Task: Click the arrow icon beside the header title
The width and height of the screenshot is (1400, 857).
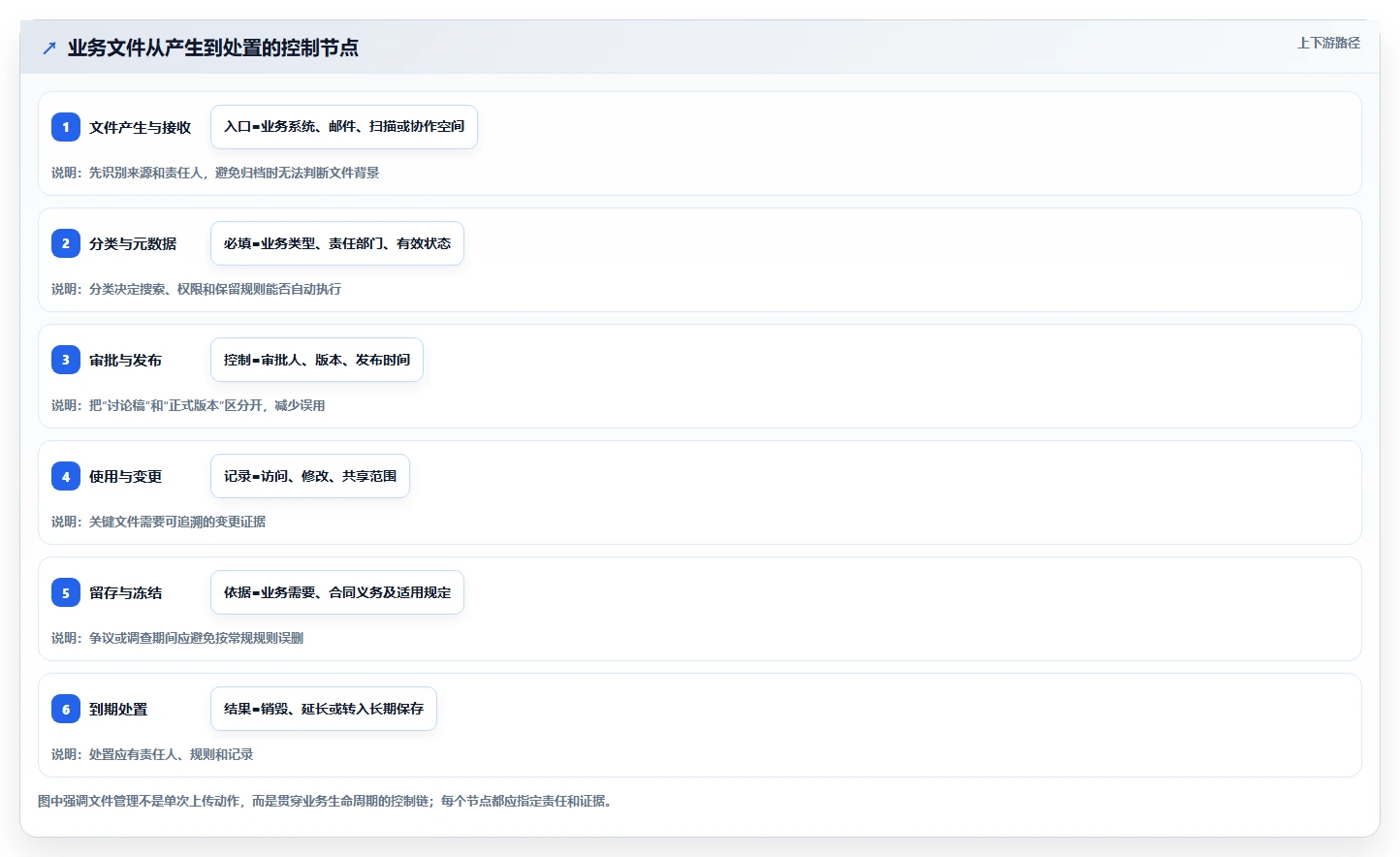Action: pyautogui.click(x=49, y=48)
